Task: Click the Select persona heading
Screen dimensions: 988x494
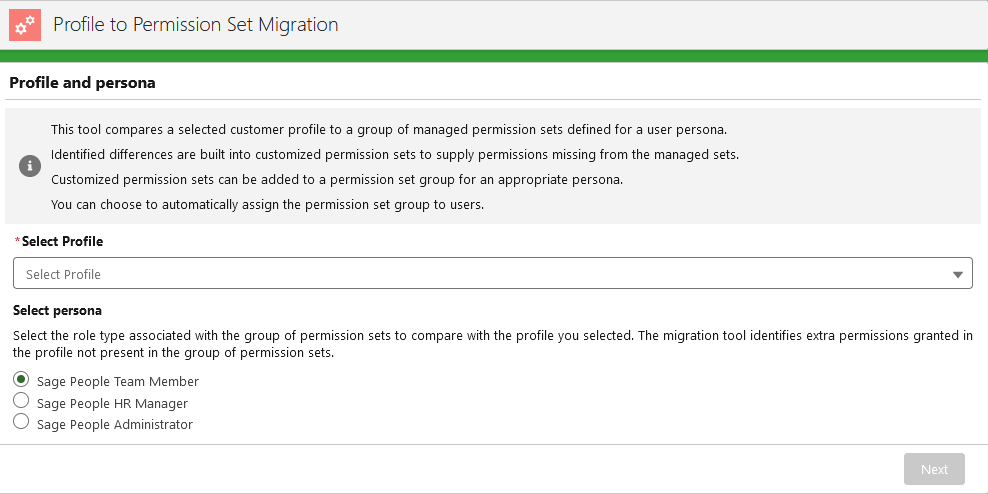Action: click(57, 310)
